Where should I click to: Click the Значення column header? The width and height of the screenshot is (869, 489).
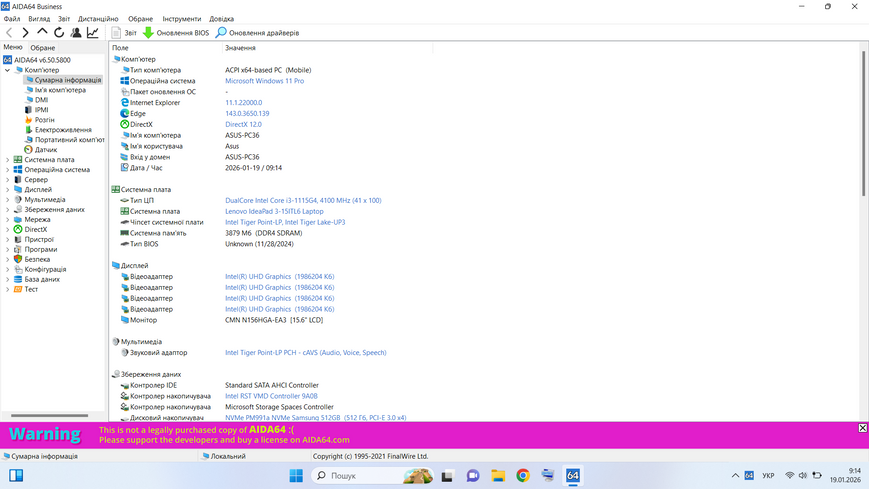point(327,48)
